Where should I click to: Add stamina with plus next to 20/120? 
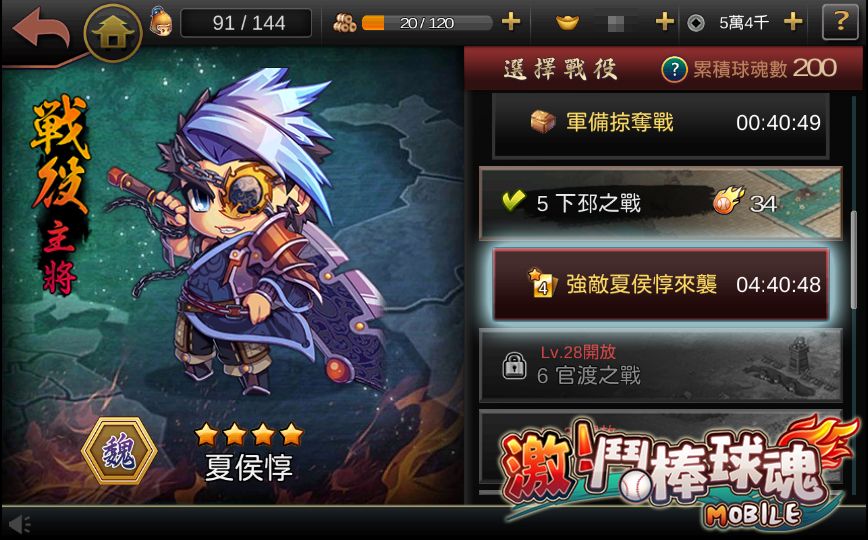click(510, 22)
